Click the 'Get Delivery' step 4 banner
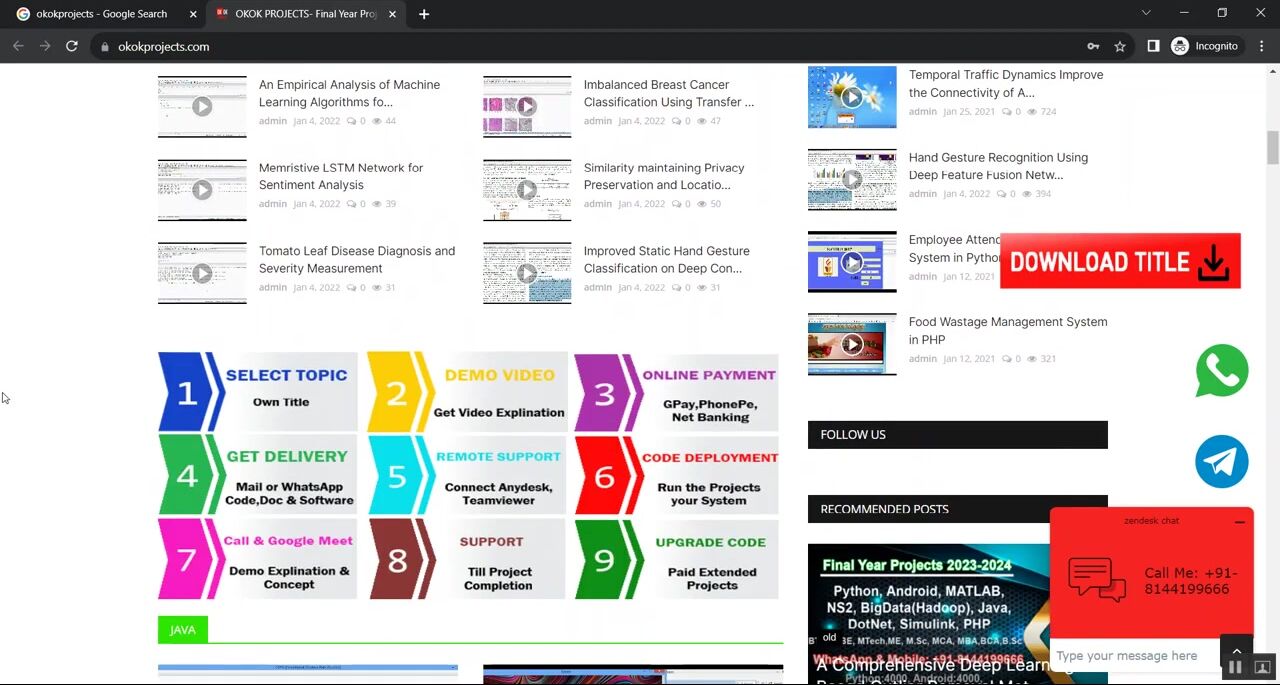This screenshot has height=685, width=1280. 258,475
